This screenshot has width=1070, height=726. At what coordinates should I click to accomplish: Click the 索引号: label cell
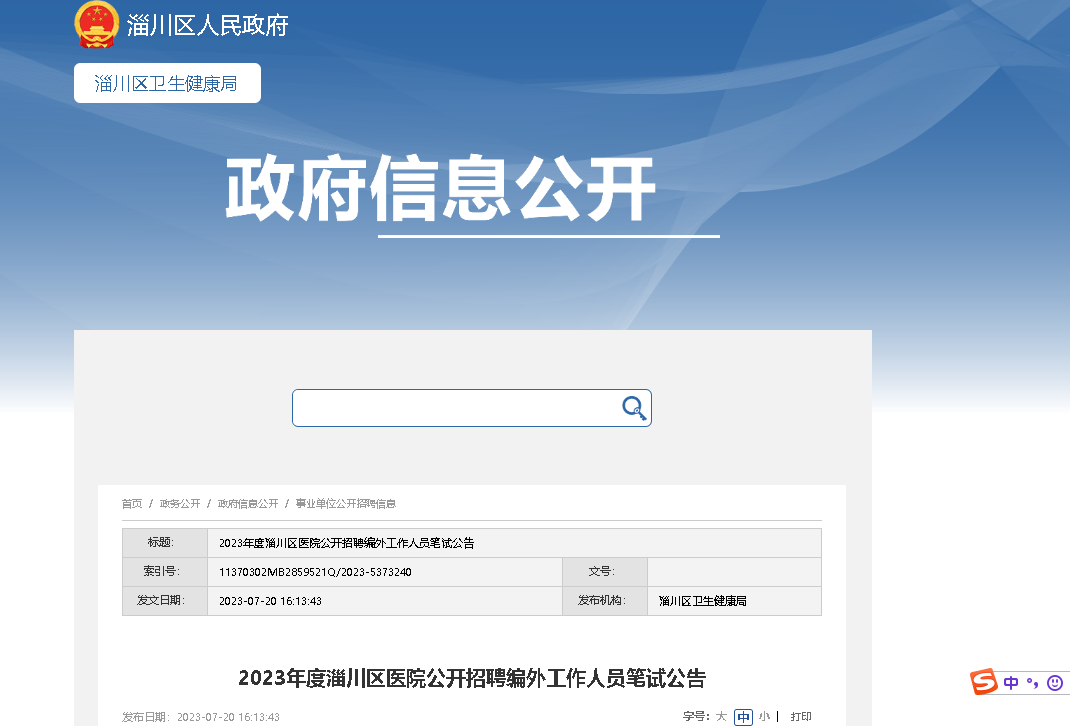[x=165, y=572]
